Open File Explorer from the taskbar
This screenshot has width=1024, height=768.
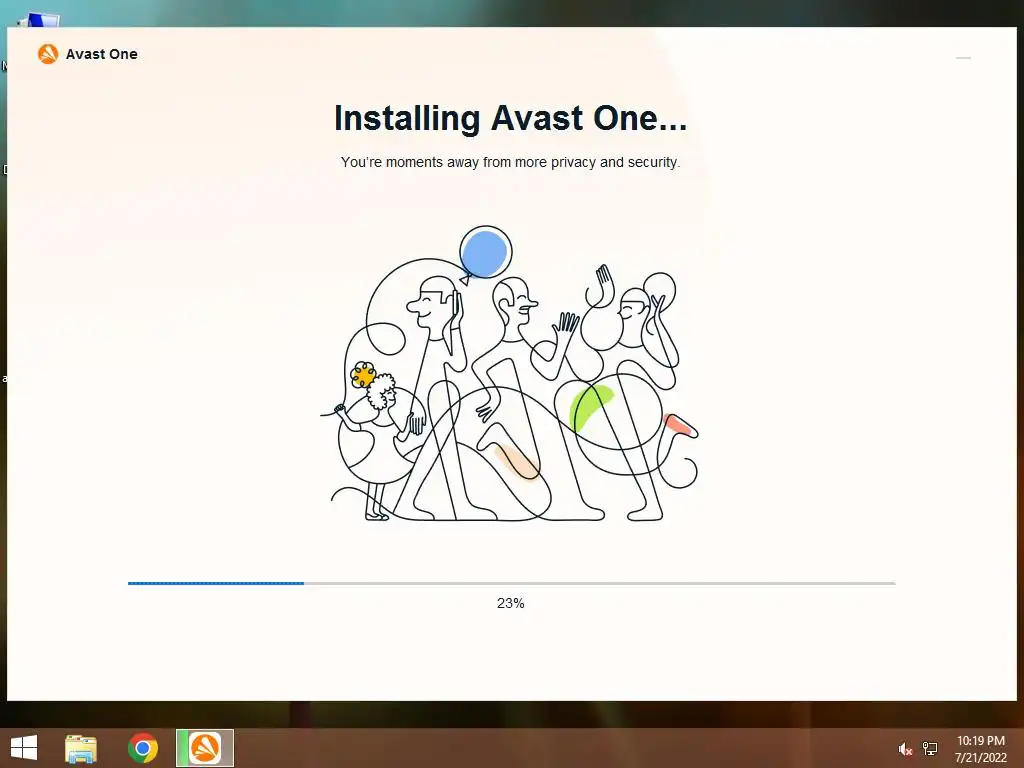pyautogui.click(x=81, y=748)
